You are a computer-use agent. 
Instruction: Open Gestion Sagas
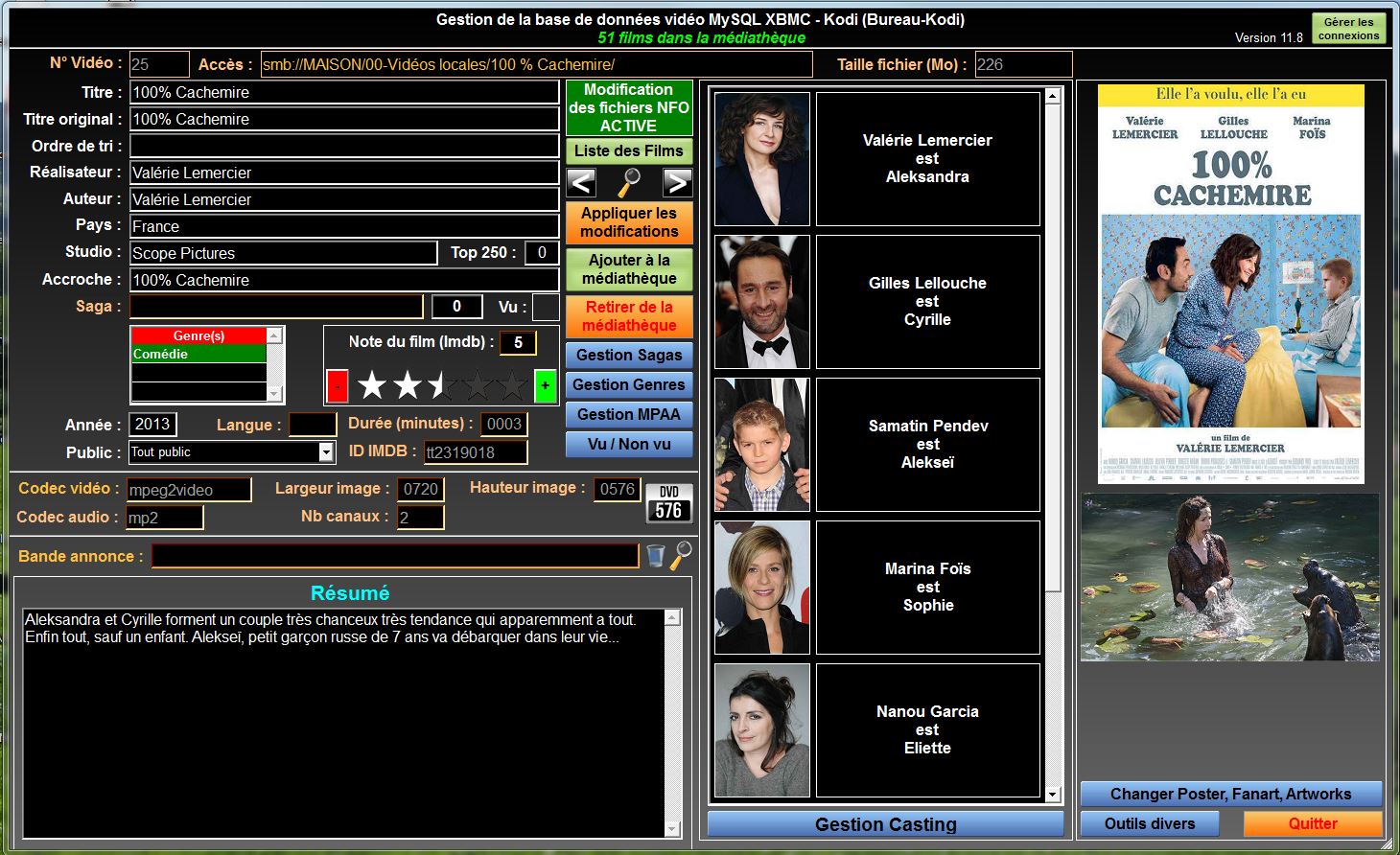tap(629, 355)
